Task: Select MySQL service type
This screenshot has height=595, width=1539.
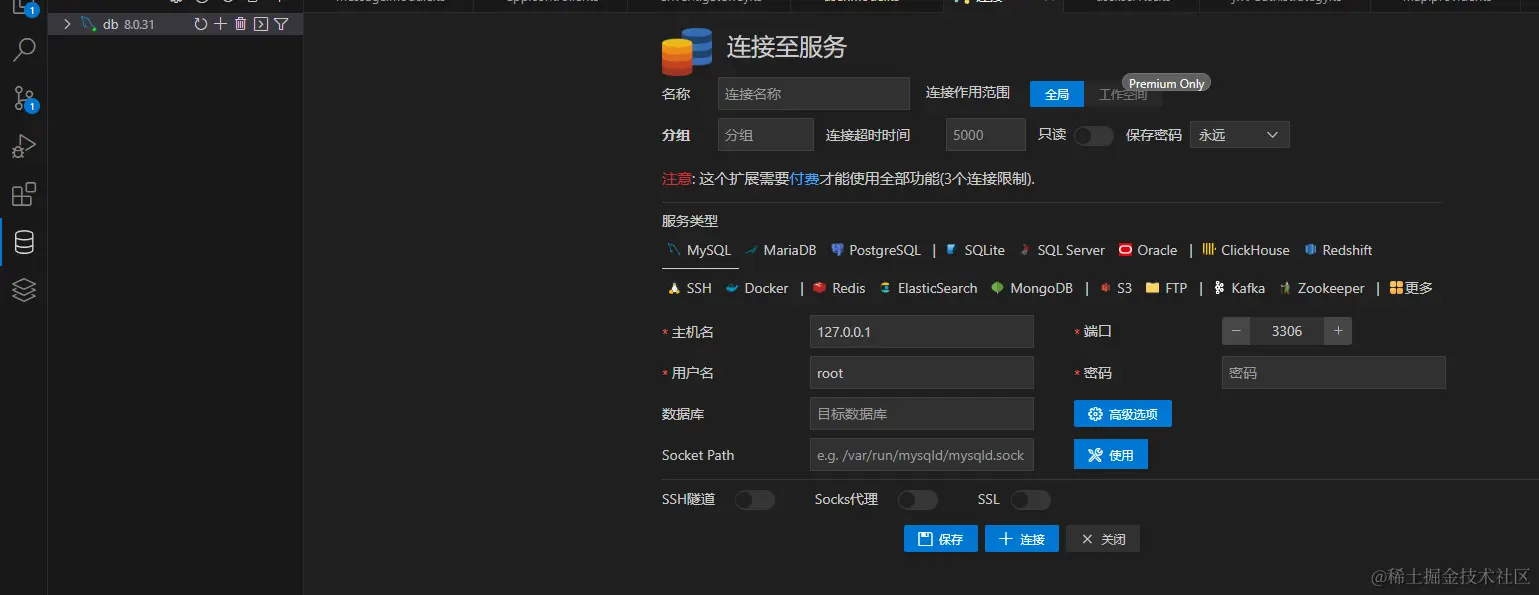Action: coord(699,250)
